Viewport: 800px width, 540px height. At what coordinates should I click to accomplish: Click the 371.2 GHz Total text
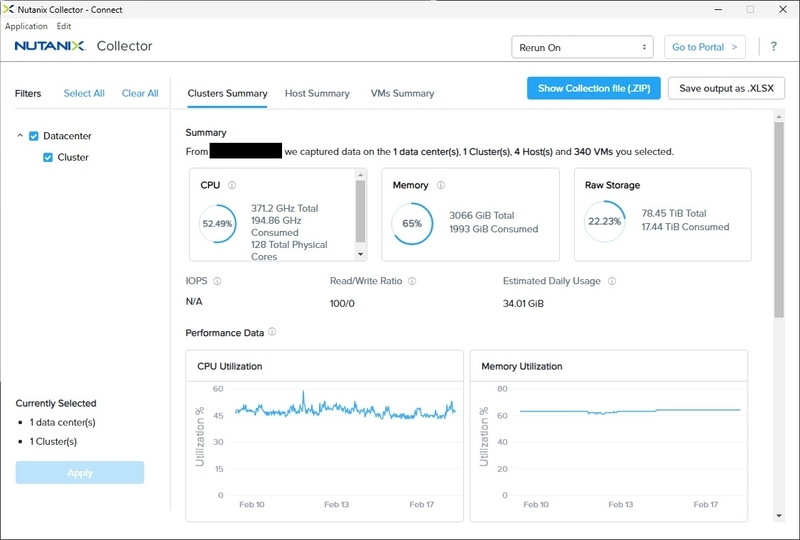(x=284, y=208)
